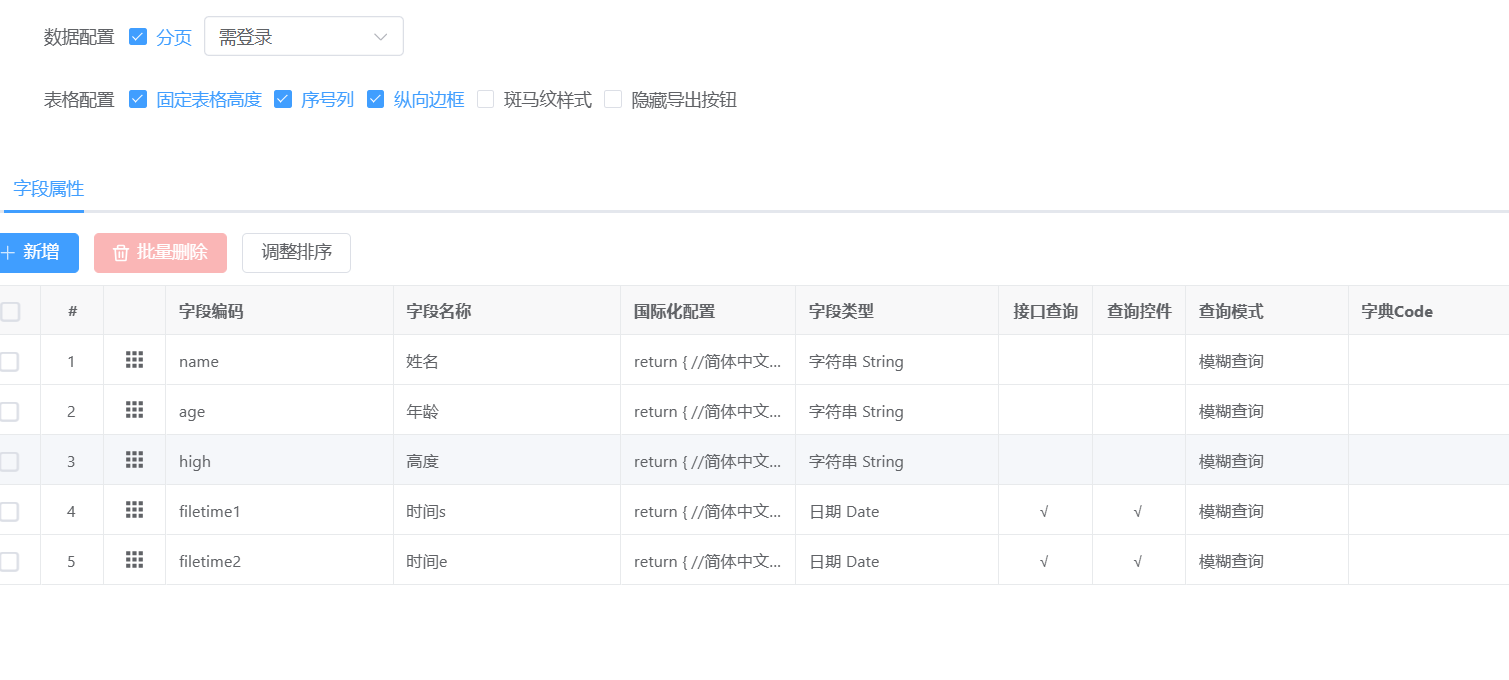
Task: Disable the 固定表格高度 option
Action: pyautogui.click(x=138, y=99)
